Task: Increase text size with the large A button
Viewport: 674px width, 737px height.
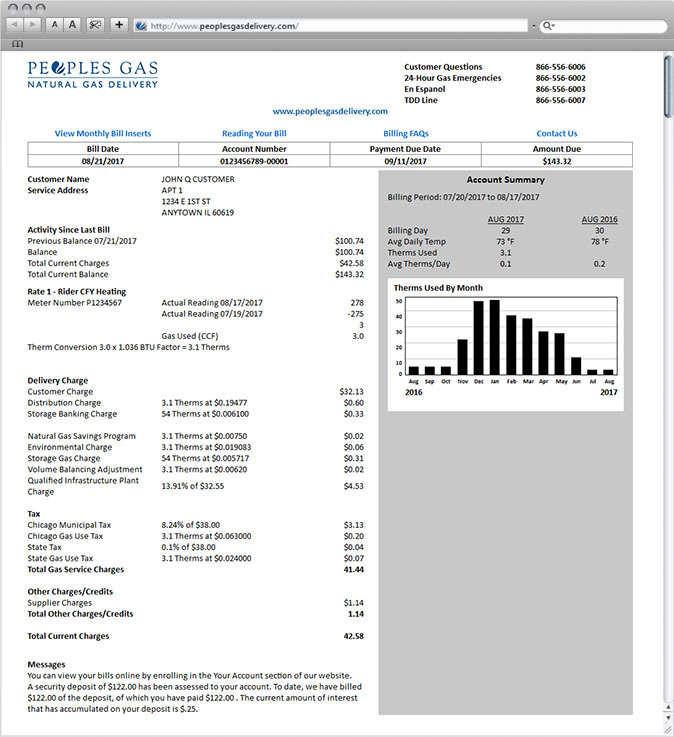Action: pyautogui.click(x=72, y=24)
